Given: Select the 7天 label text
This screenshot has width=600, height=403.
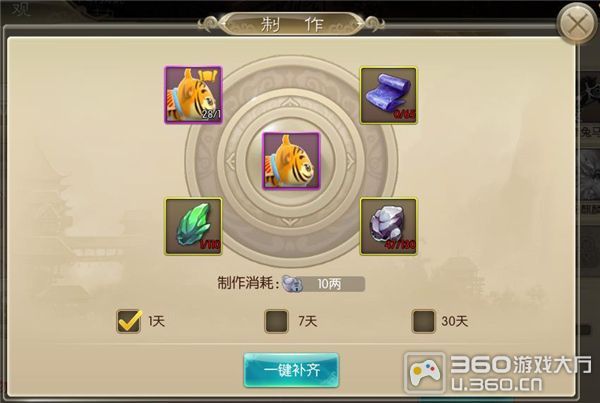Looking at the screenshot, I should [x=308, y=321].
